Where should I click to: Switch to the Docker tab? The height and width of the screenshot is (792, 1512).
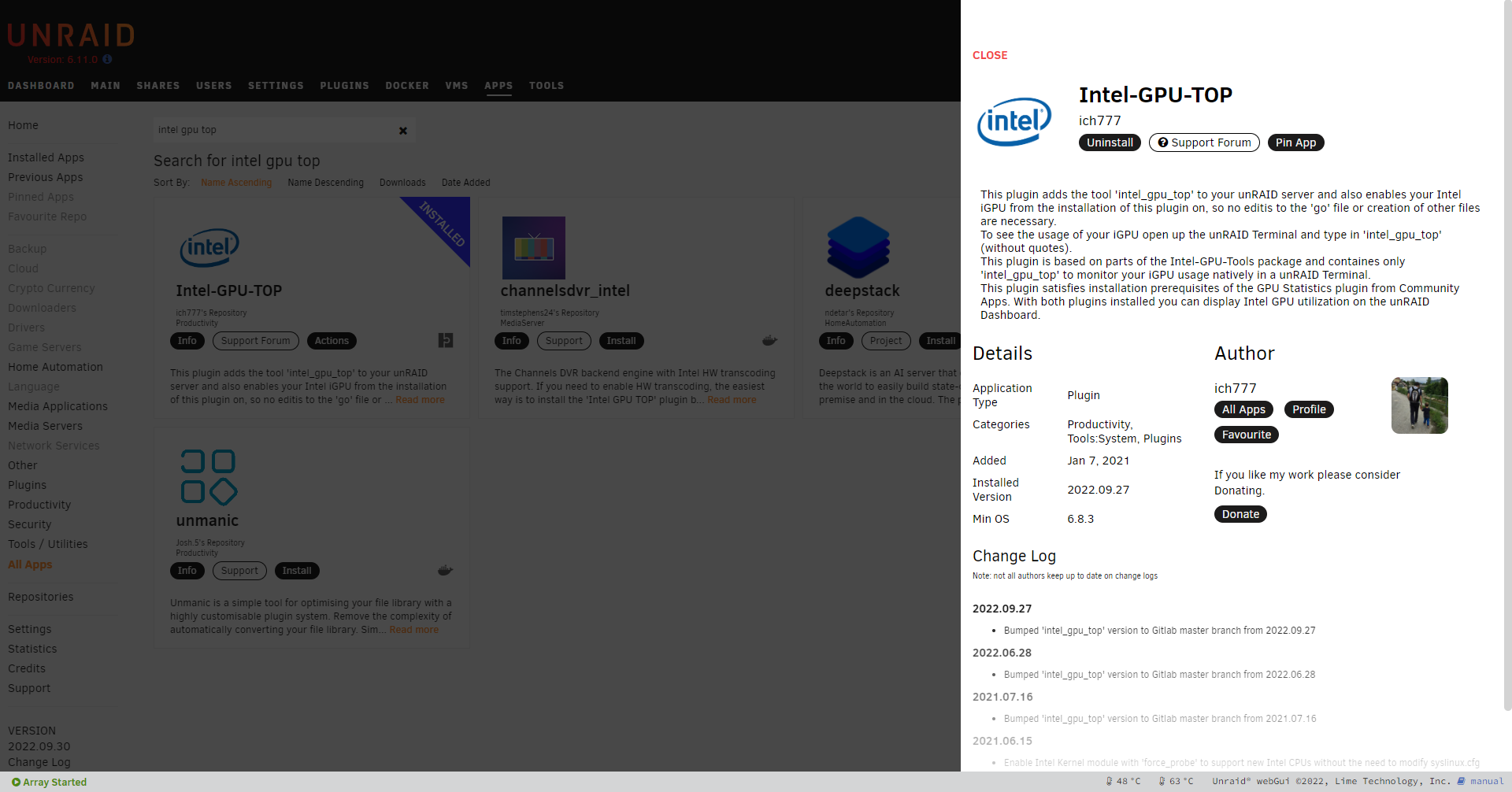(x=407, y=86)
